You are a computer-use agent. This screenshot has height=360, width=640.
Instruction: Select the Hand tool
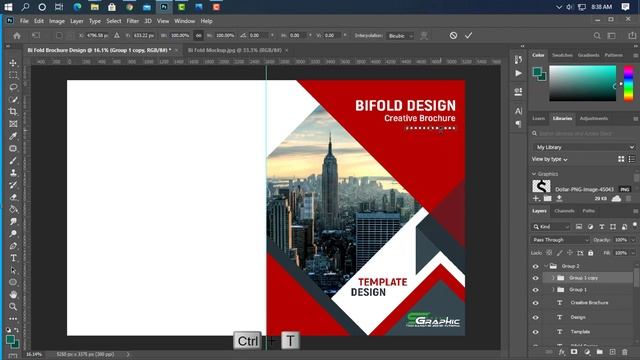pos(13,294)
